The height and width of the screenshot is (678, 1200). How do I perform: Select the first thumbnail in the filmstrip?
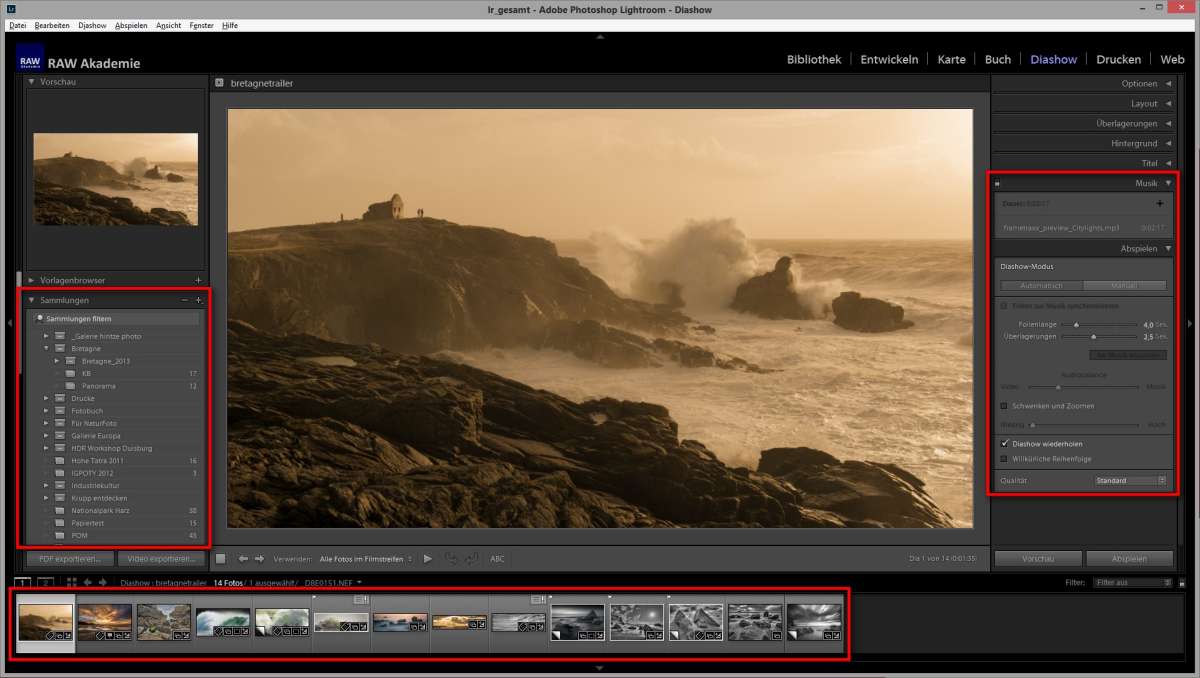pos(45,622)
